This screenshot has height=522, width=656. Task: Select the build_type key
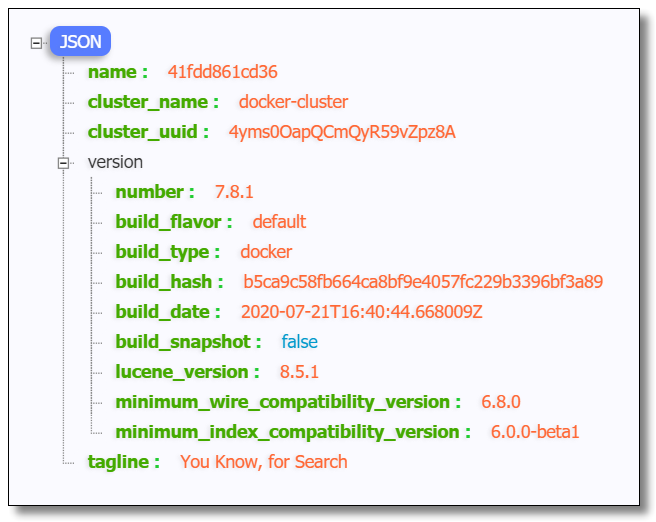[x=162, y=252]
